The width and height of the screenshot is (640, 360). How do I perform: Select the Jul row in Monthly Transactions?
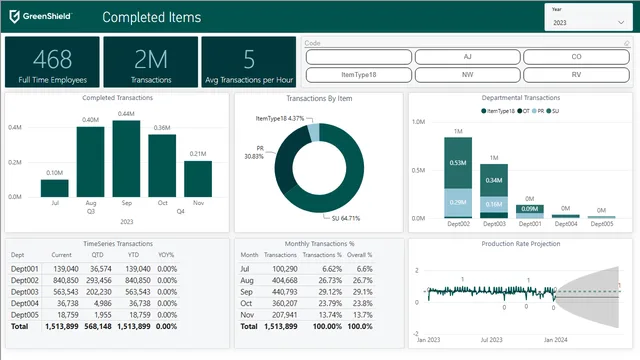[x=307, y=269]
